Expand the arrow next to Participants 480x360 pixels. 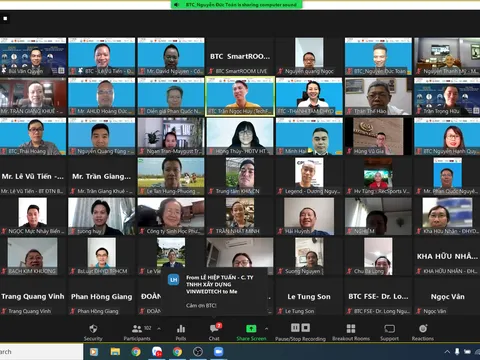coord(159,329)
